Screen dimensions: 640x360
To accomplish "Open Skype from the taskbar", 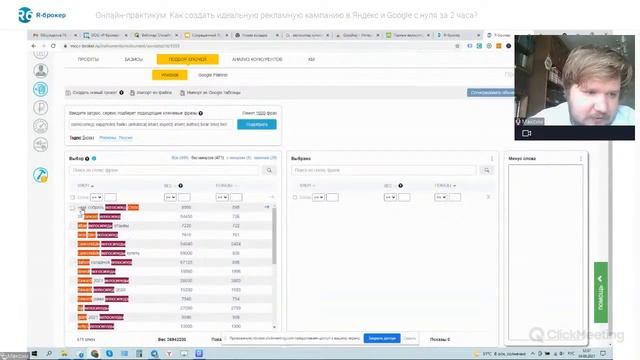I will pyautogui.click(x=109, y=353).
